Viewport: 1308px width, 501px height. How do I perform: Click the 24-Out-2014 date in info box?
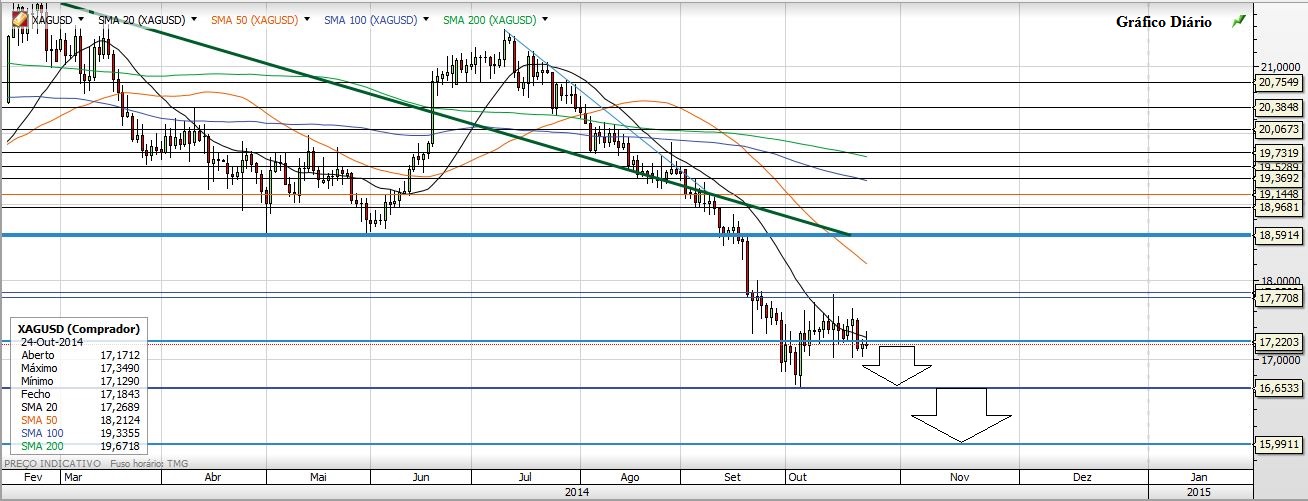[52, 341]
